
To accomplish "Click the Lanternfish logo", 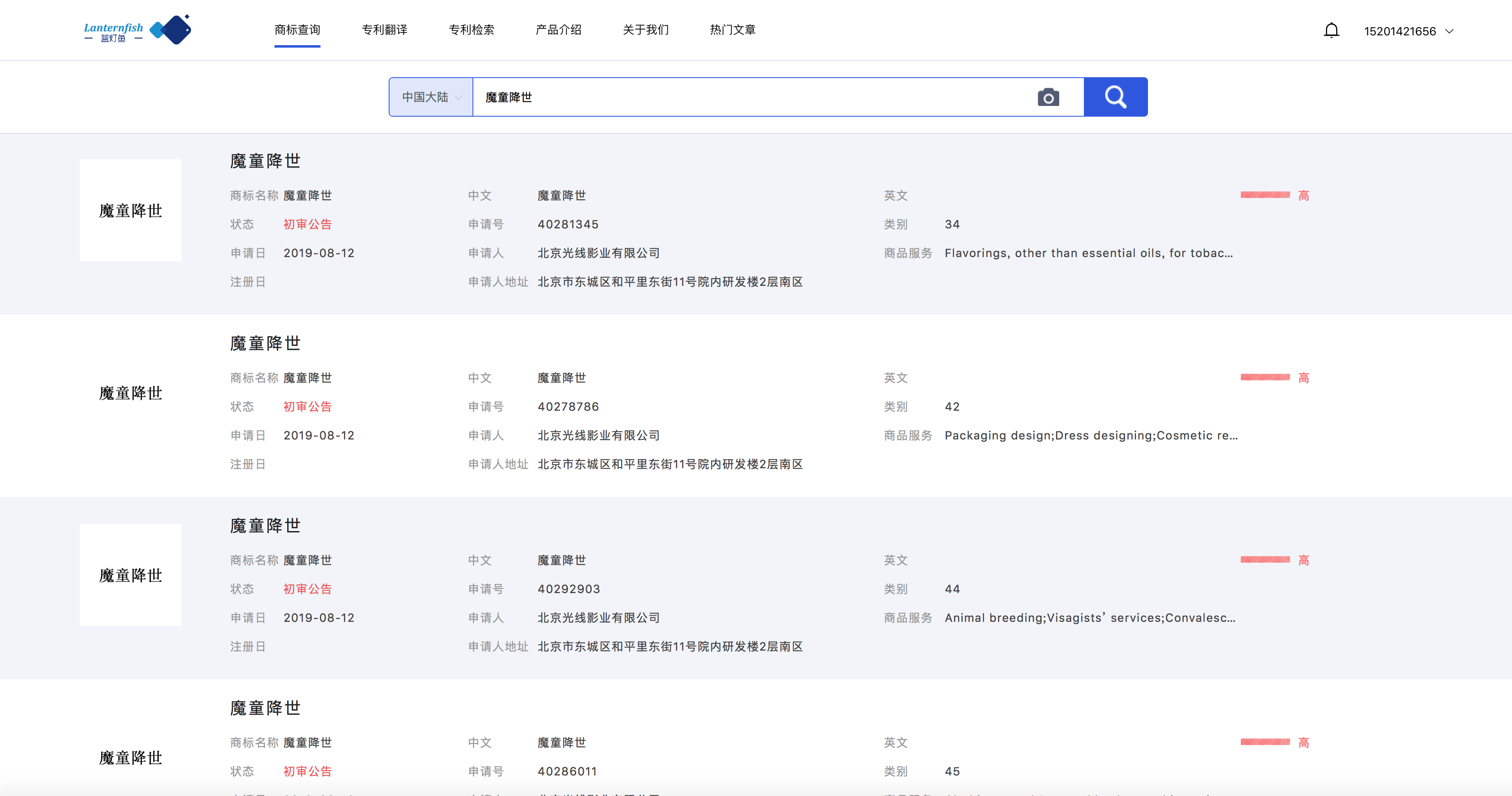I will click(x=137, y=30).
